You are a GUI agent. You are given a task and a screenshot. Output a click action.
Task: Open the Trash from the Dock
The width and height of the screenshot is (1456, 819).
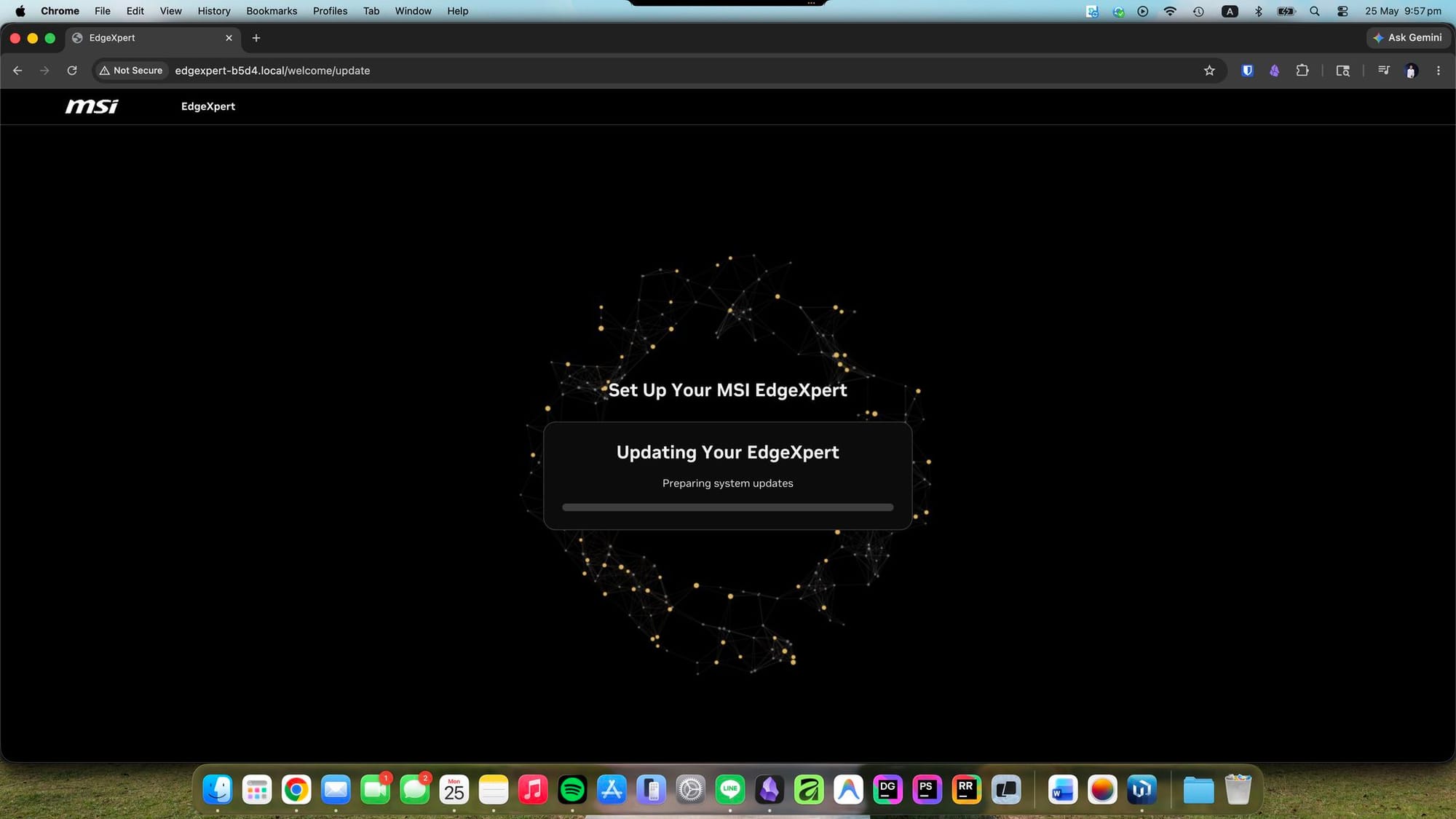(1238, 789)
